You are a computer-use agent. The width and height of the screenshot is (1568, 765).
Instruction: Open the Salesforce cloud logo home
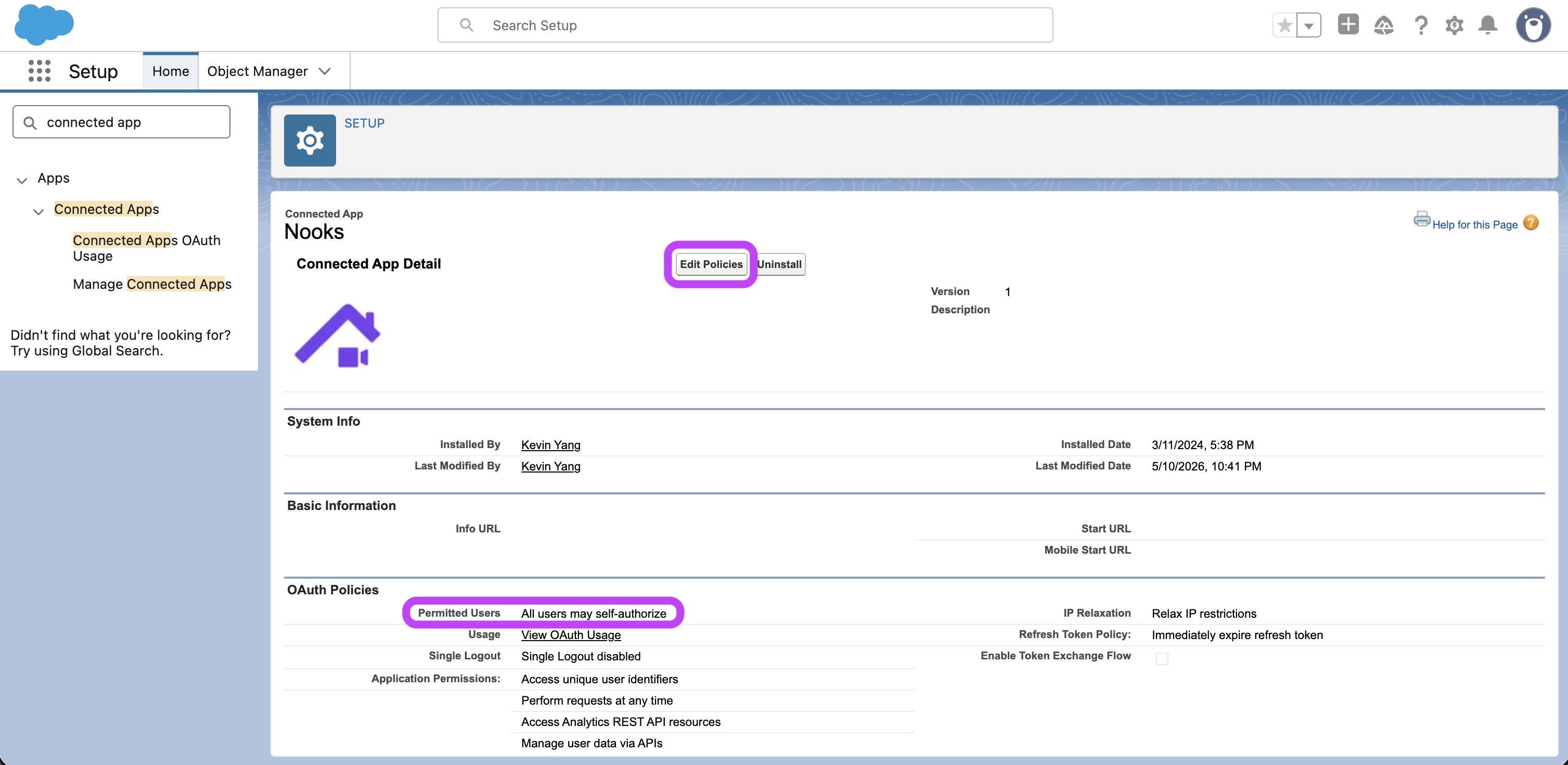[x=44, y=25]
